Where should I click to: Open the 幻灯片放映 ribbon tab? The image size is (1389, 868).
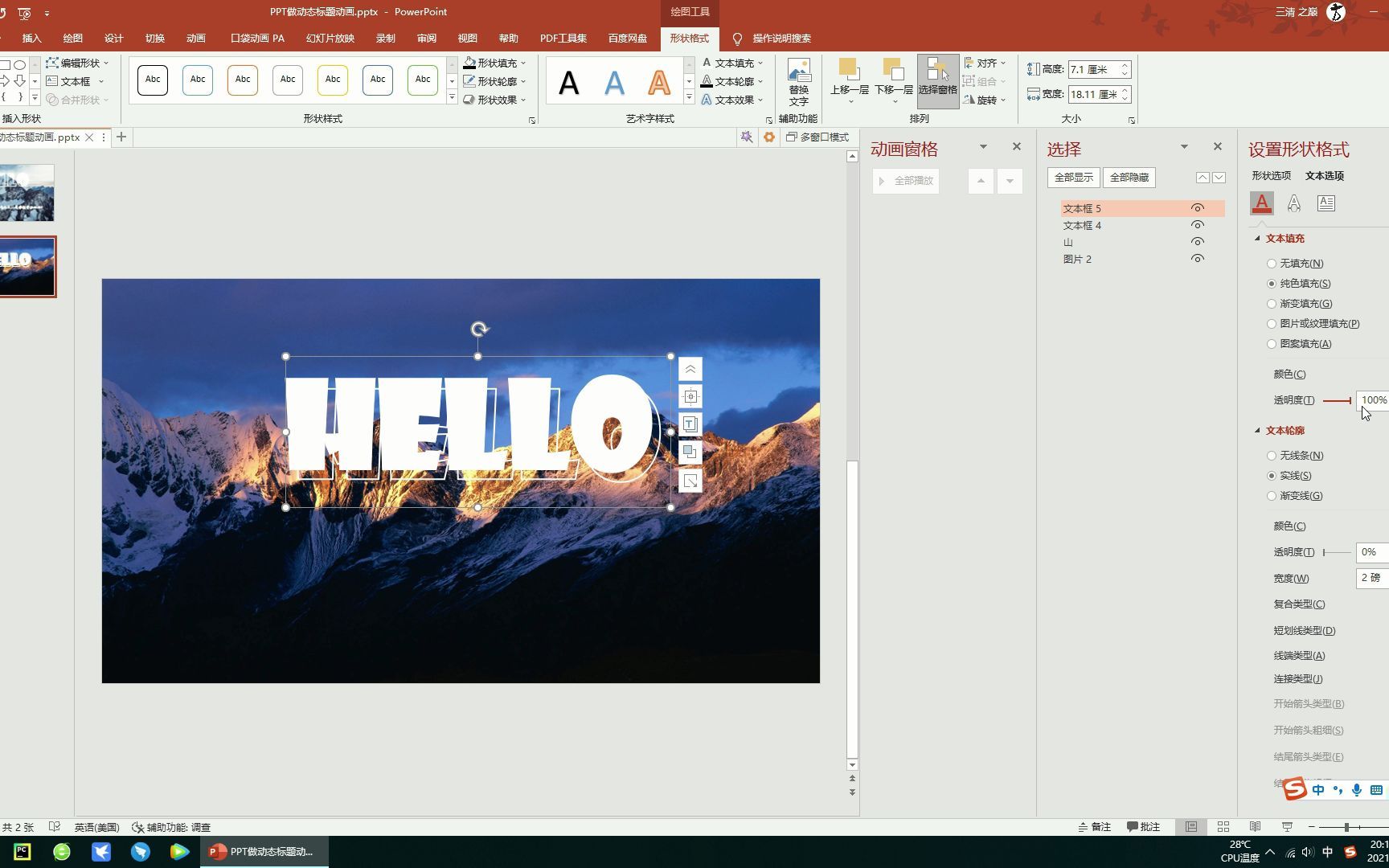330,38
